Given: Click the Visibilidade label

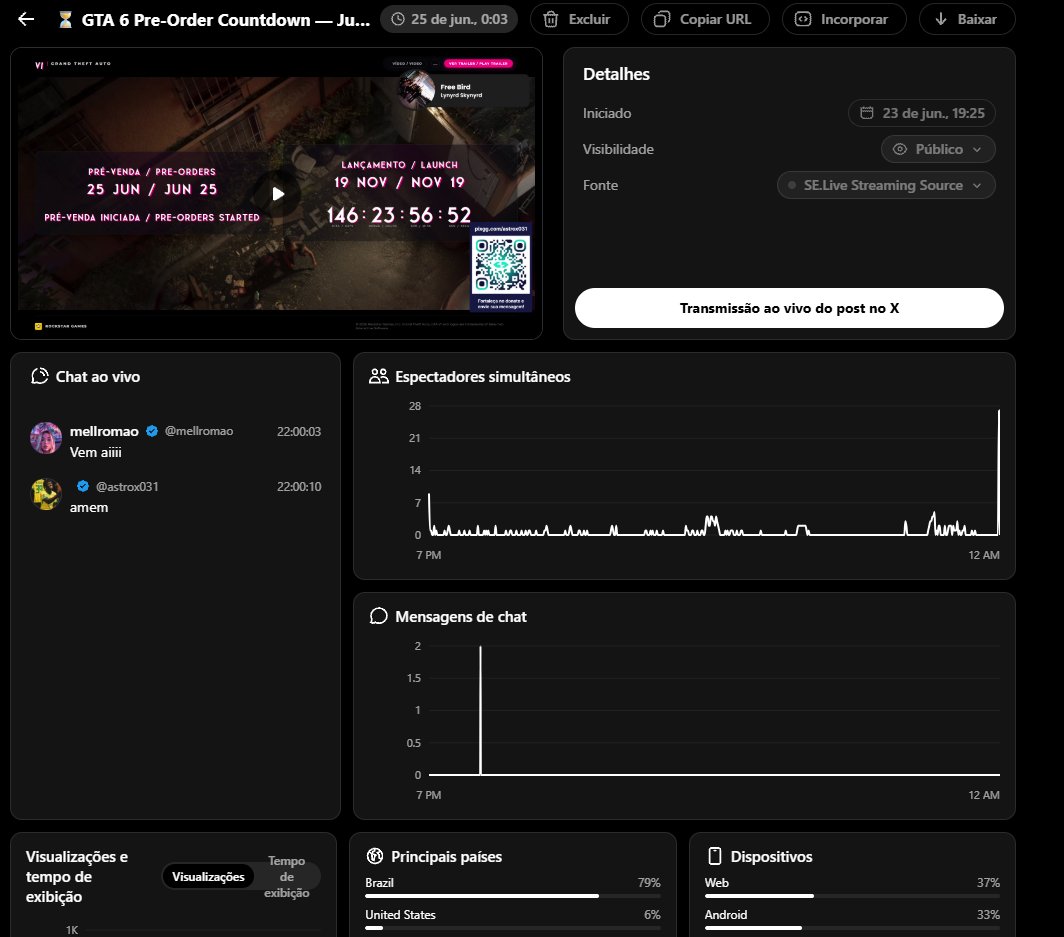Looking at the screenshot, I should pyautogui.click(x=618, y=149).
